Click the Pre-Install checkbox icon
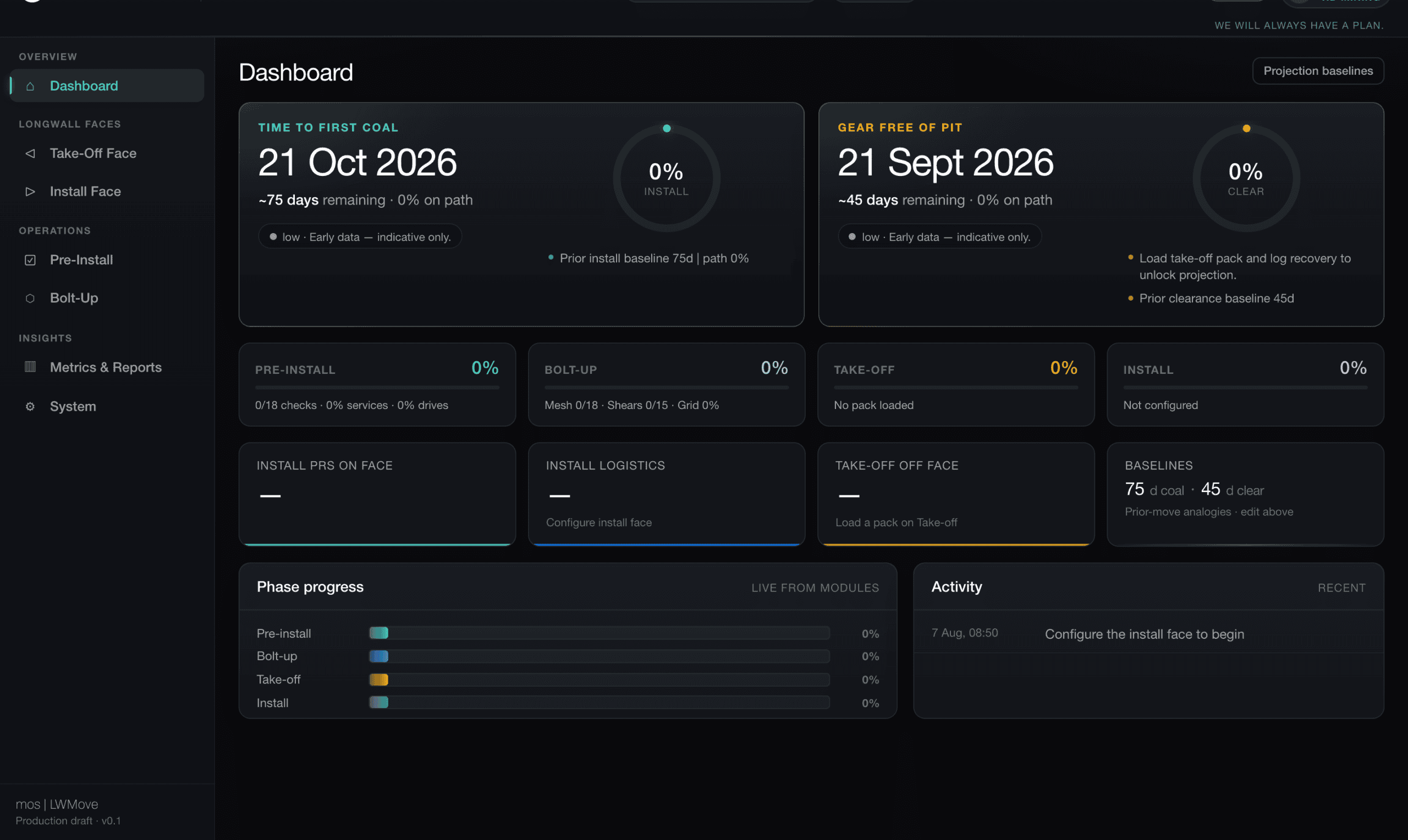 click(x=30, y=260)
